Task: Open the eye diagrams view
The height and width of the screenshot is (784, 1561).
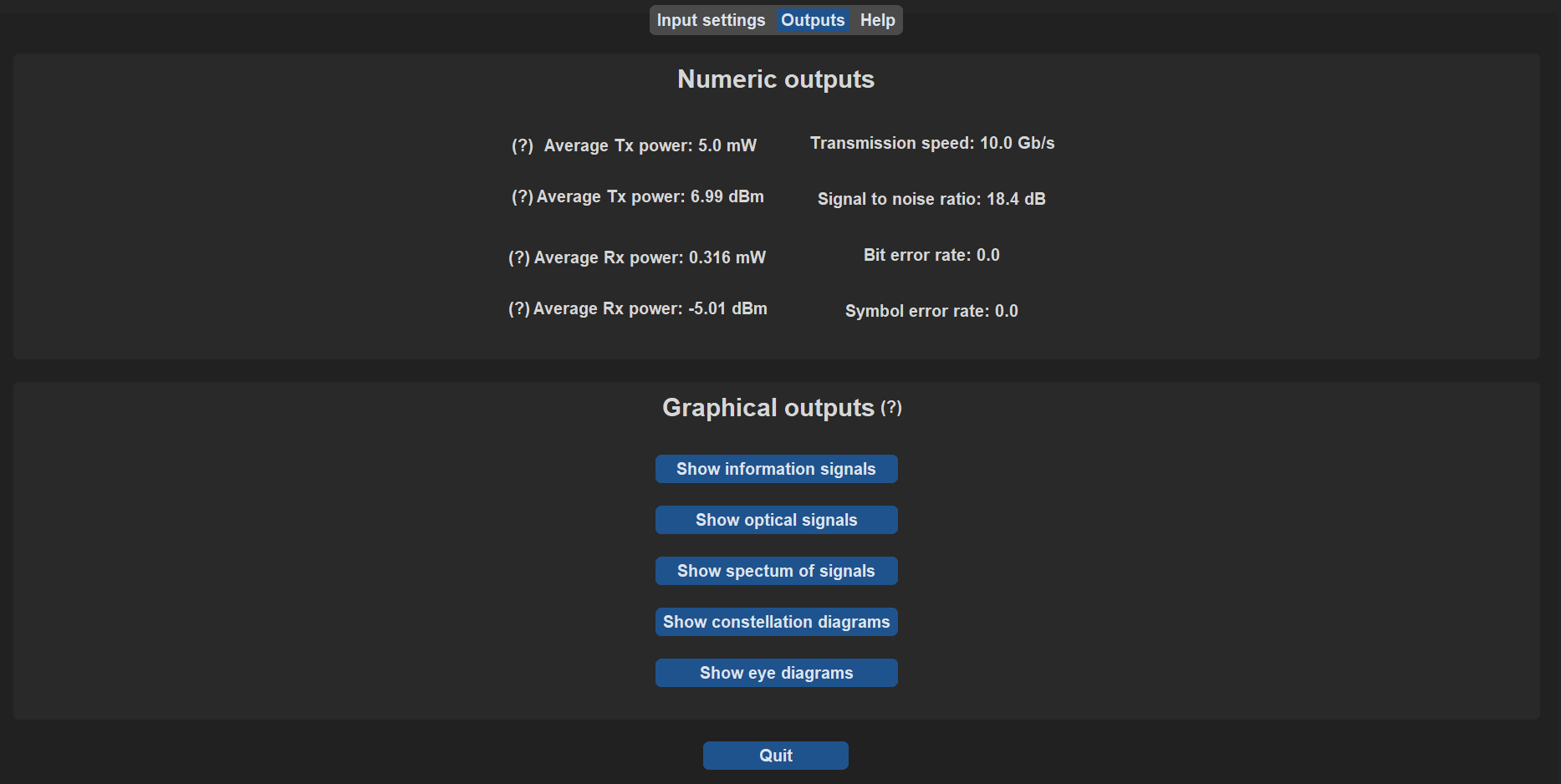Action: pos(776,672)
